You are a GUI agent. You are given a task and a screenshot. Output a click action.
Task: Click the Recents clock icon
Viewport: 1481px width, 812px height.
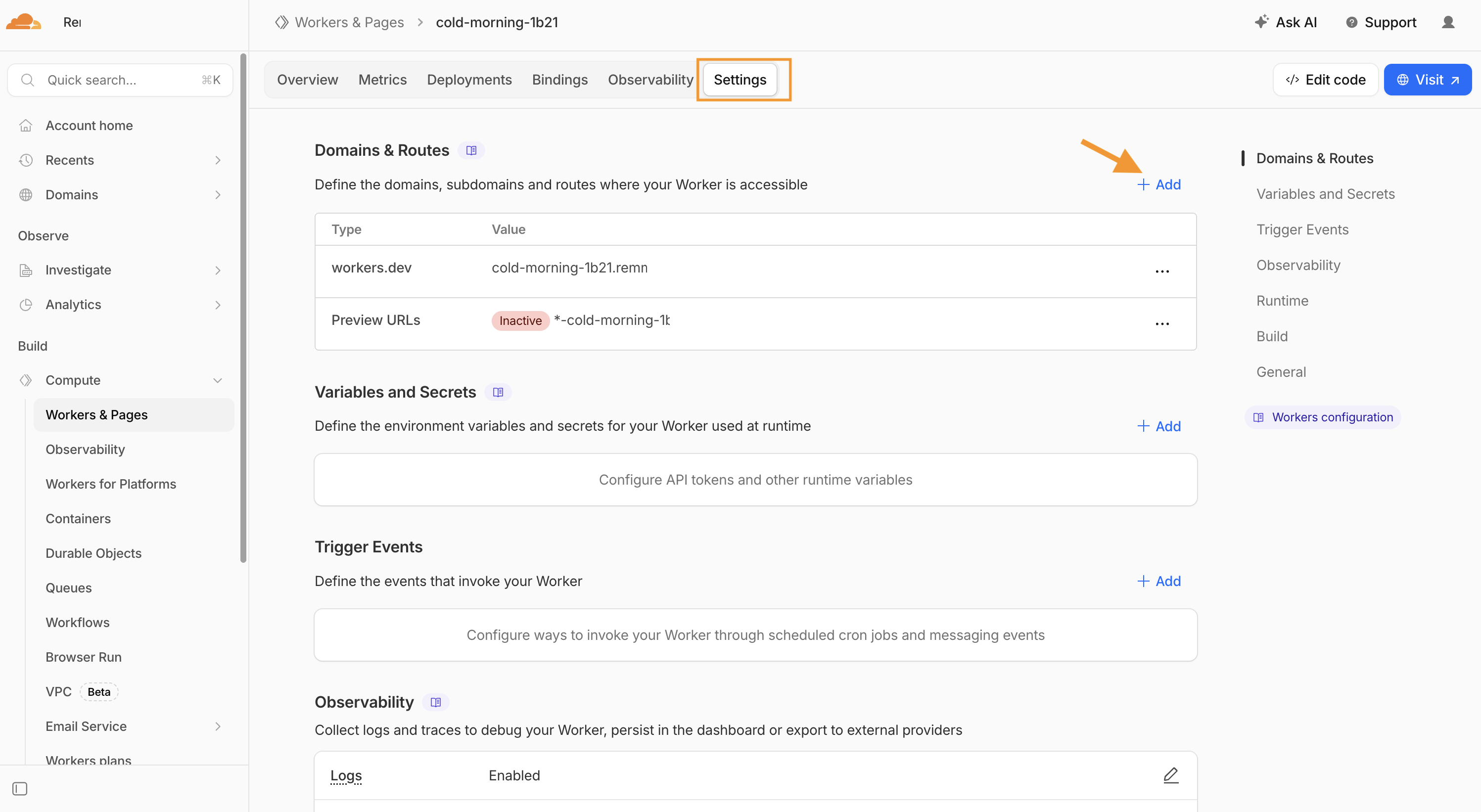[x=26, y=160]
